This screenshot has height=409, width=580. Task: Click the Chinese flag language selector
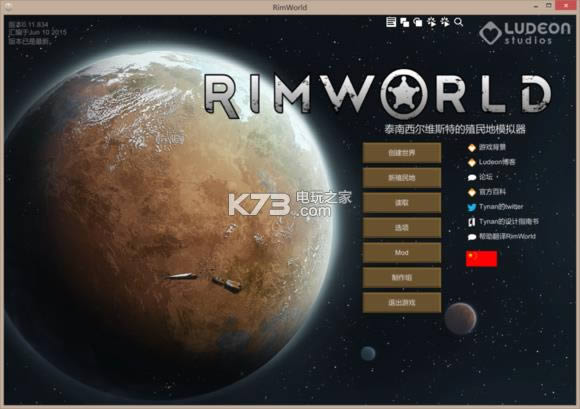[x=481, y=258]
